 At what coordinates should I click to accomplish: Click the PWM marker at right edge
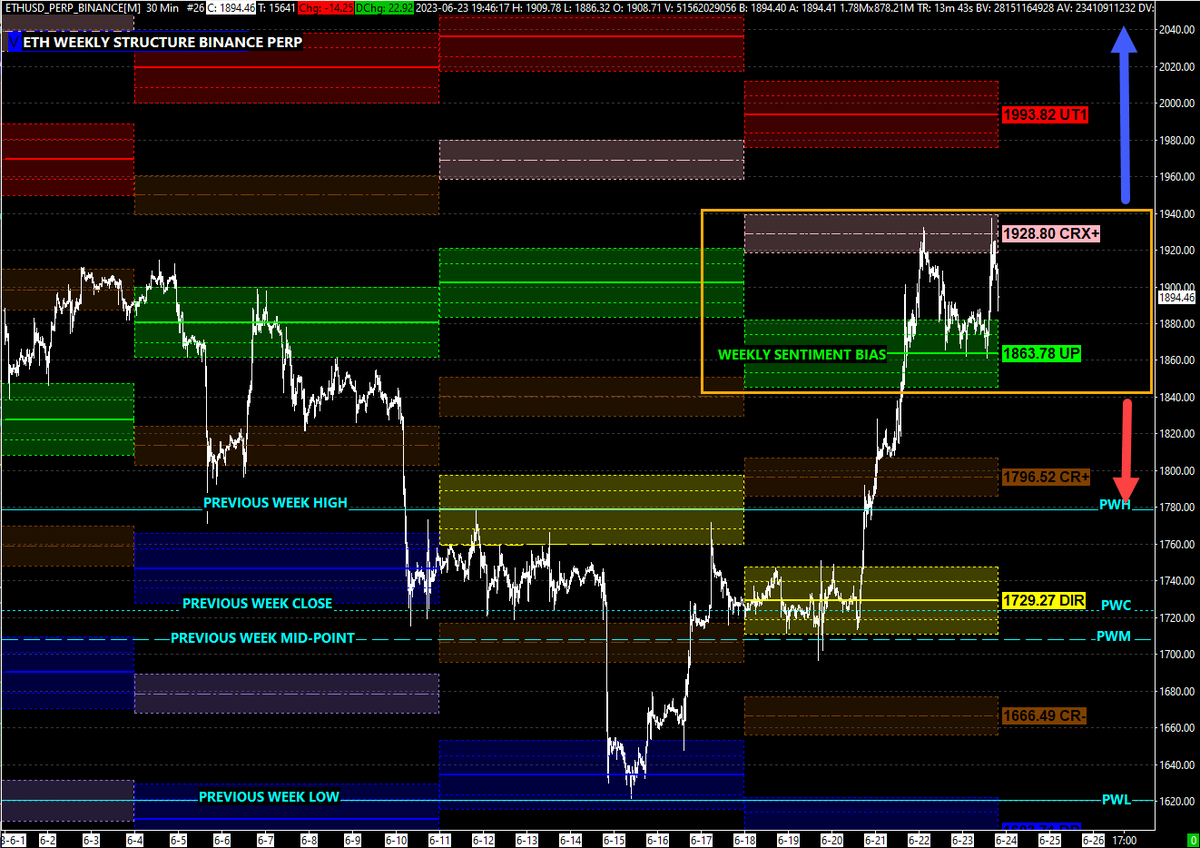pyautogui.click(x=1113, y=636)
